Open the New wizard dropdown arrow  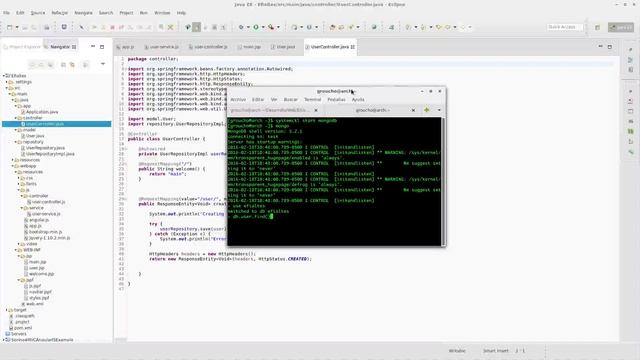[x=17, y=27]
